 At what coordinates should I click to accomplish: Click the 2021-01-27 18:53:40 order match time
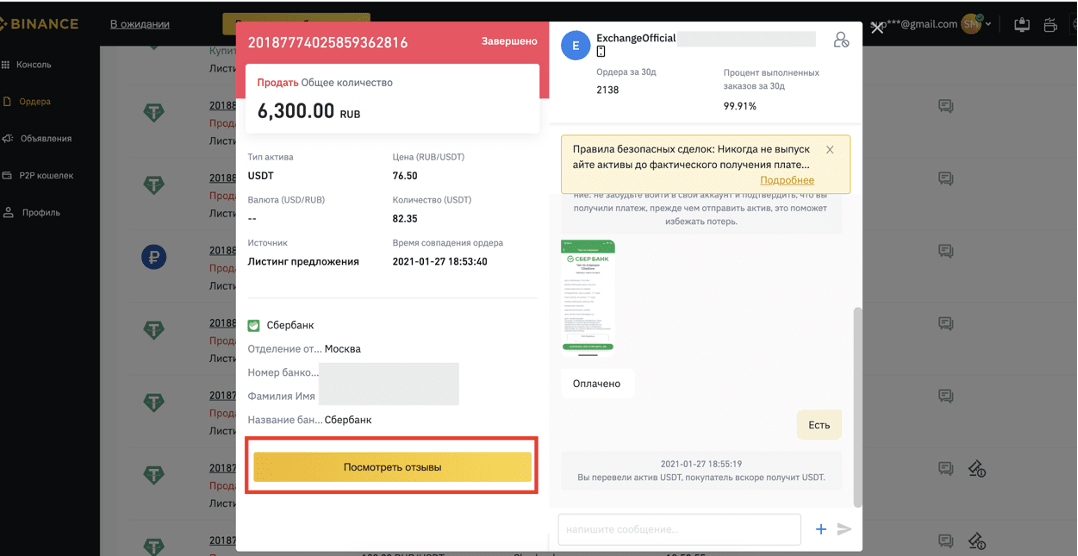[440, 262]
